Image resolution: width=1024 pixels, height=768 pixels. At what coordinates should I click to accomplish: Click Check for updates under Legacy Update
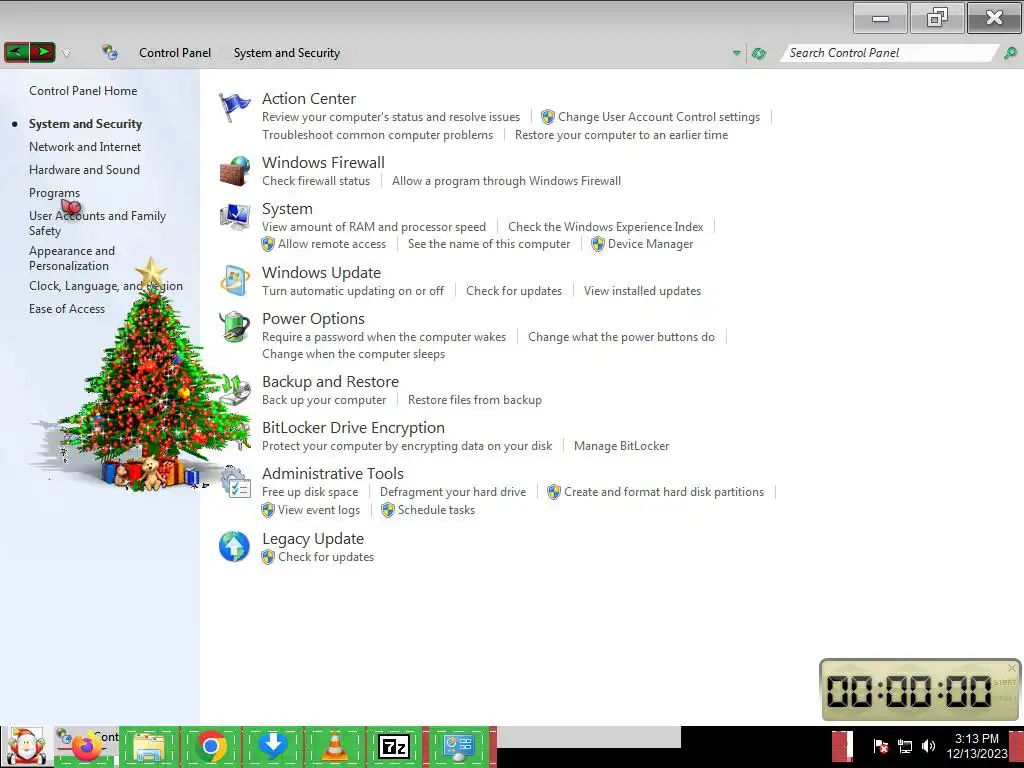point(326,557)
